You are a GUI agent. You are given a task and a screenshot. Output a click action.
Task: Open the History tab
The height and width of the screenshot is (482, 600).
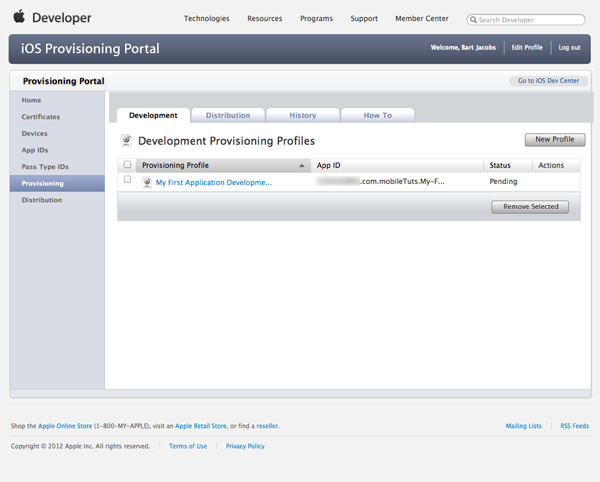coord(303,115)
